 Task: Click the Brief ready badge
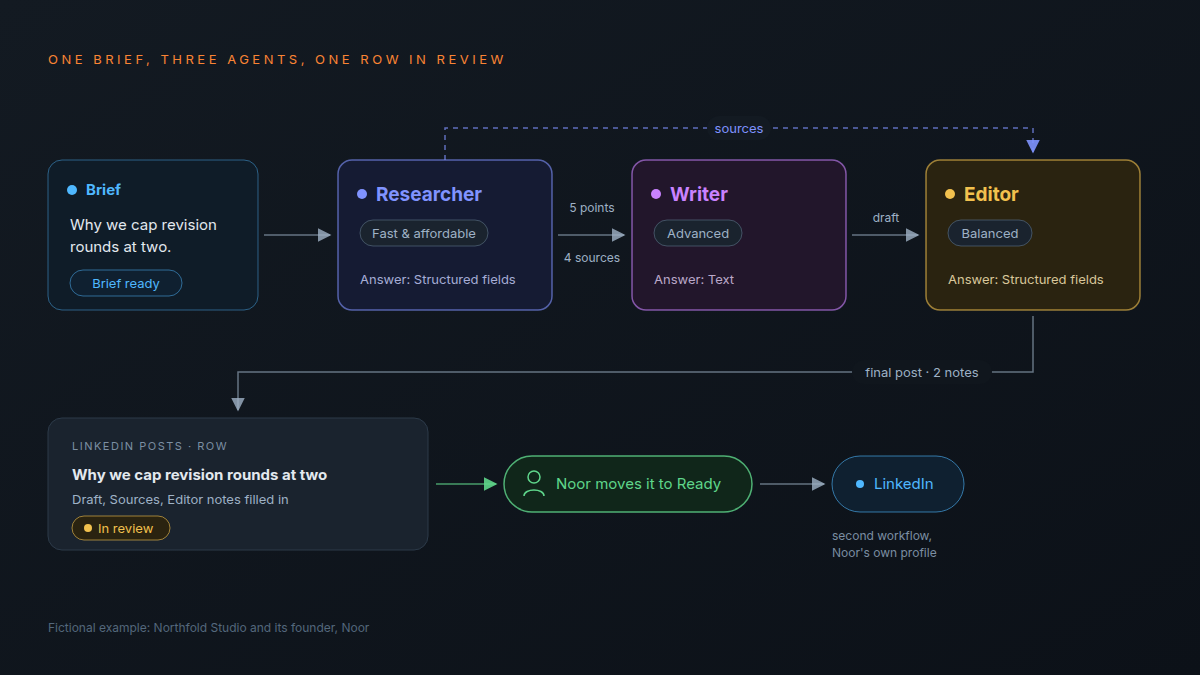126,283
